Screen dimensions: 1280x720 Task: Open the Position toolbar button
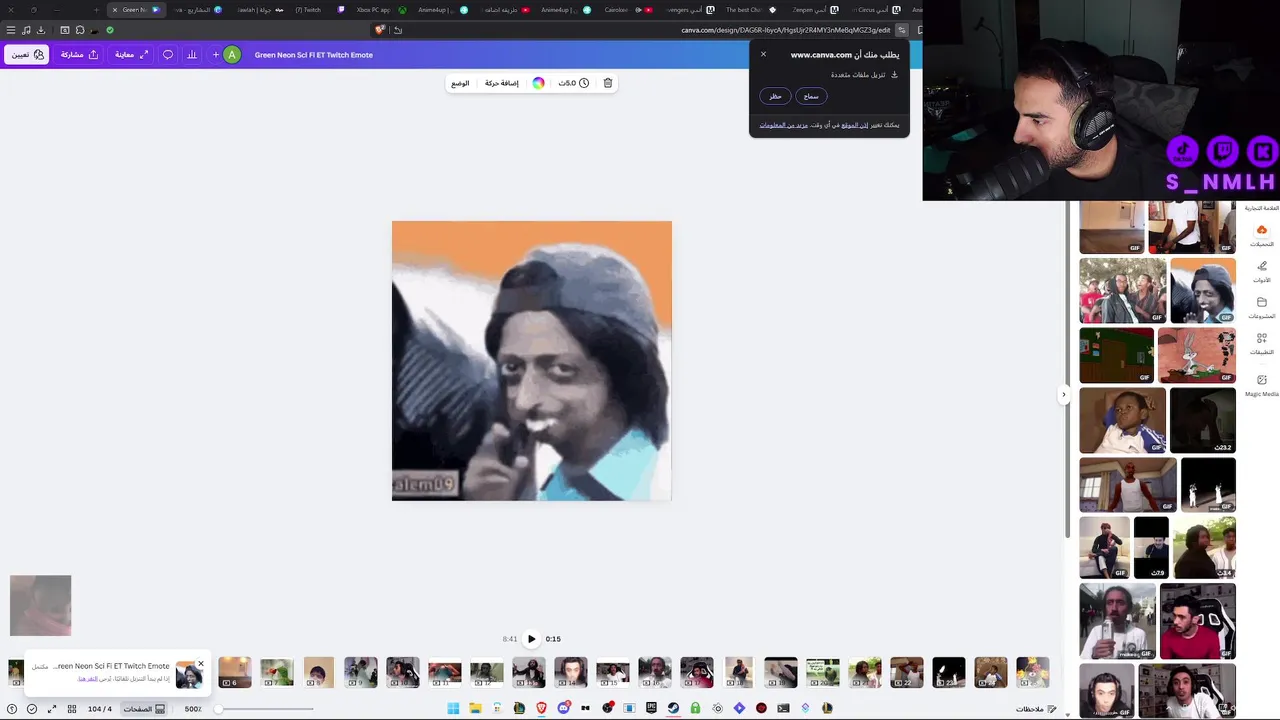(460, 83)
